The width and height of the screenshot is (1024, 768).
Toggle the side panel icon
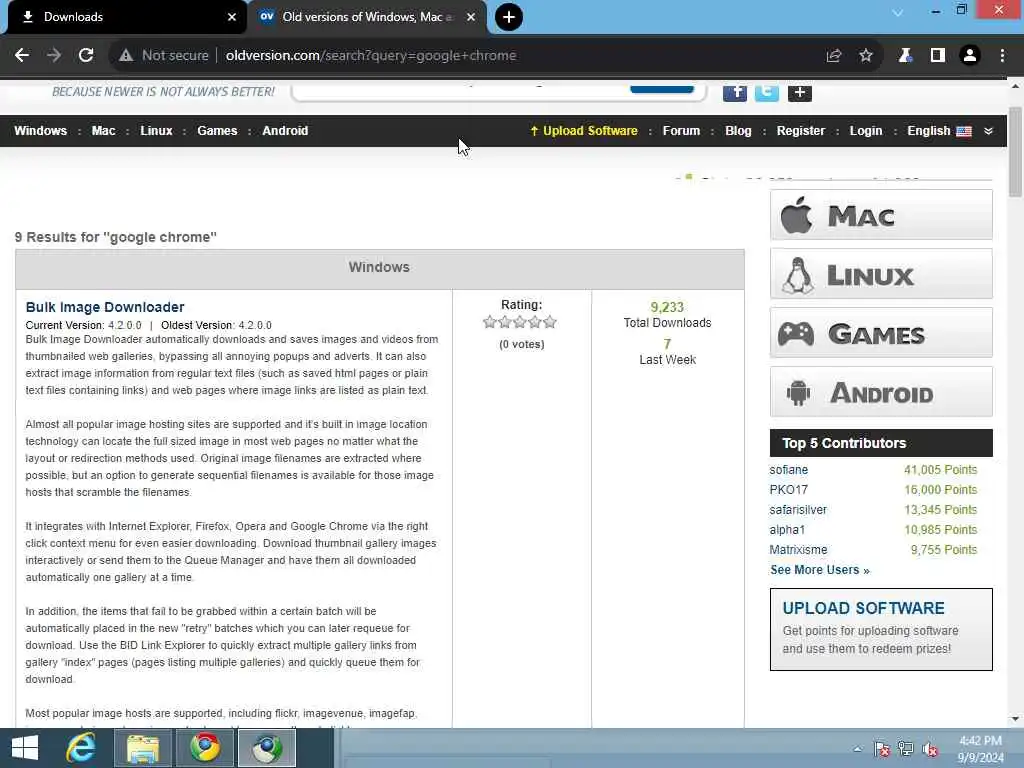pyautogui.click(x=938, y=56)
